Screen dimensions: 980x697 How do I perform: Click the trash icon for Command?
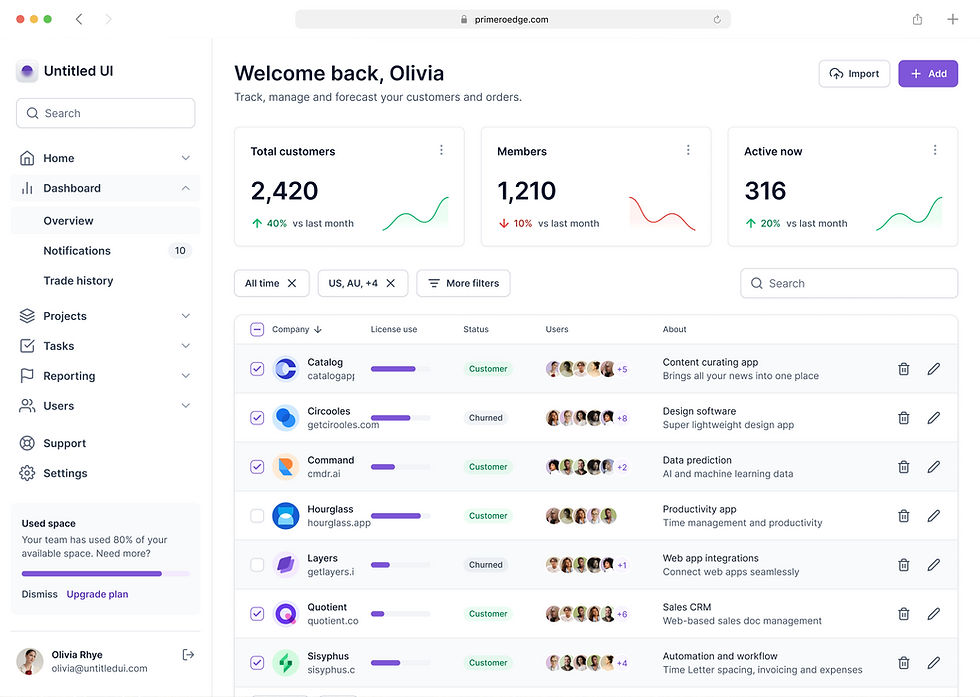(903, 467)
